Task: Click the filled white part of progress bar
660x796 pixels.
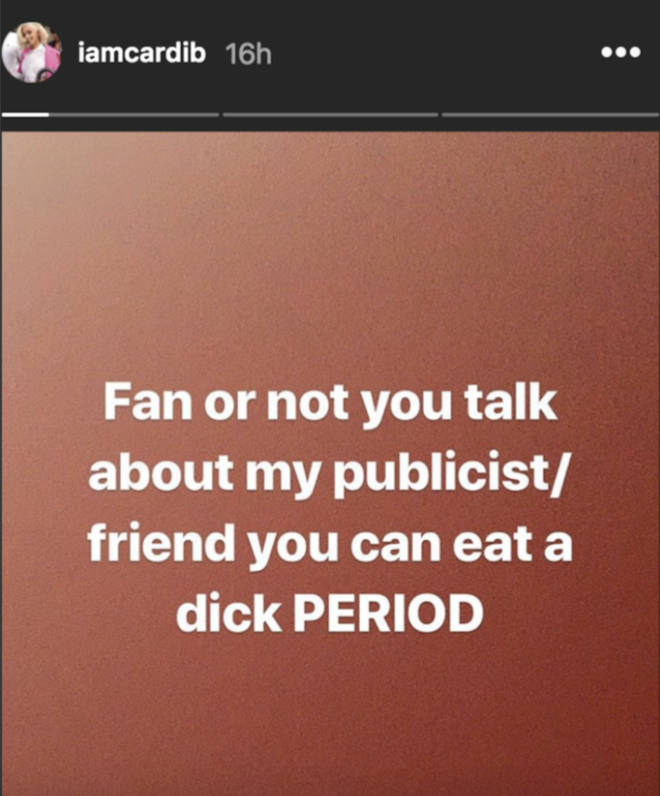Action: pyautogui.click(x=25, y=115)
